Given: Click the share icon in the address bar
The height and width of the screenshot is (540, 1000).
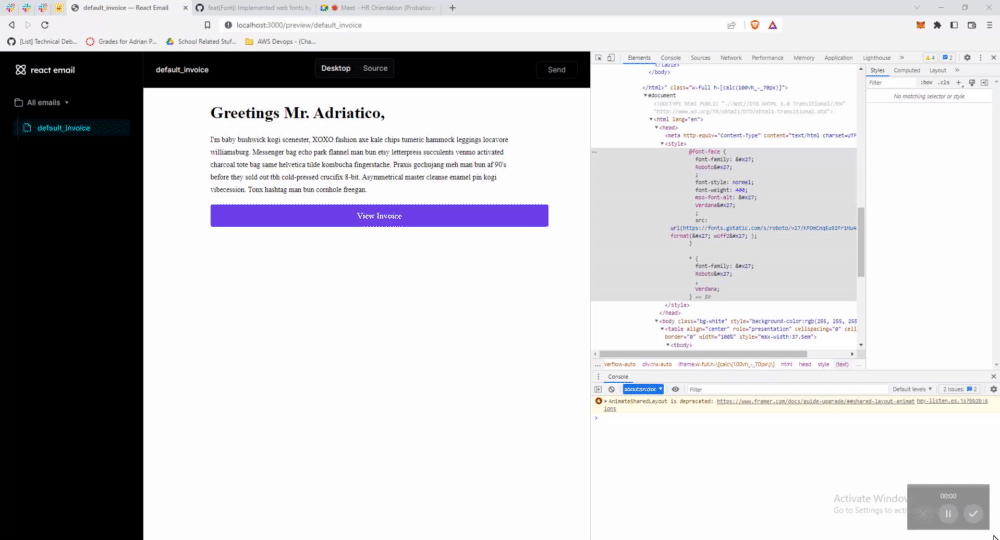Looking at the screenshot, I should coord(732,25).
